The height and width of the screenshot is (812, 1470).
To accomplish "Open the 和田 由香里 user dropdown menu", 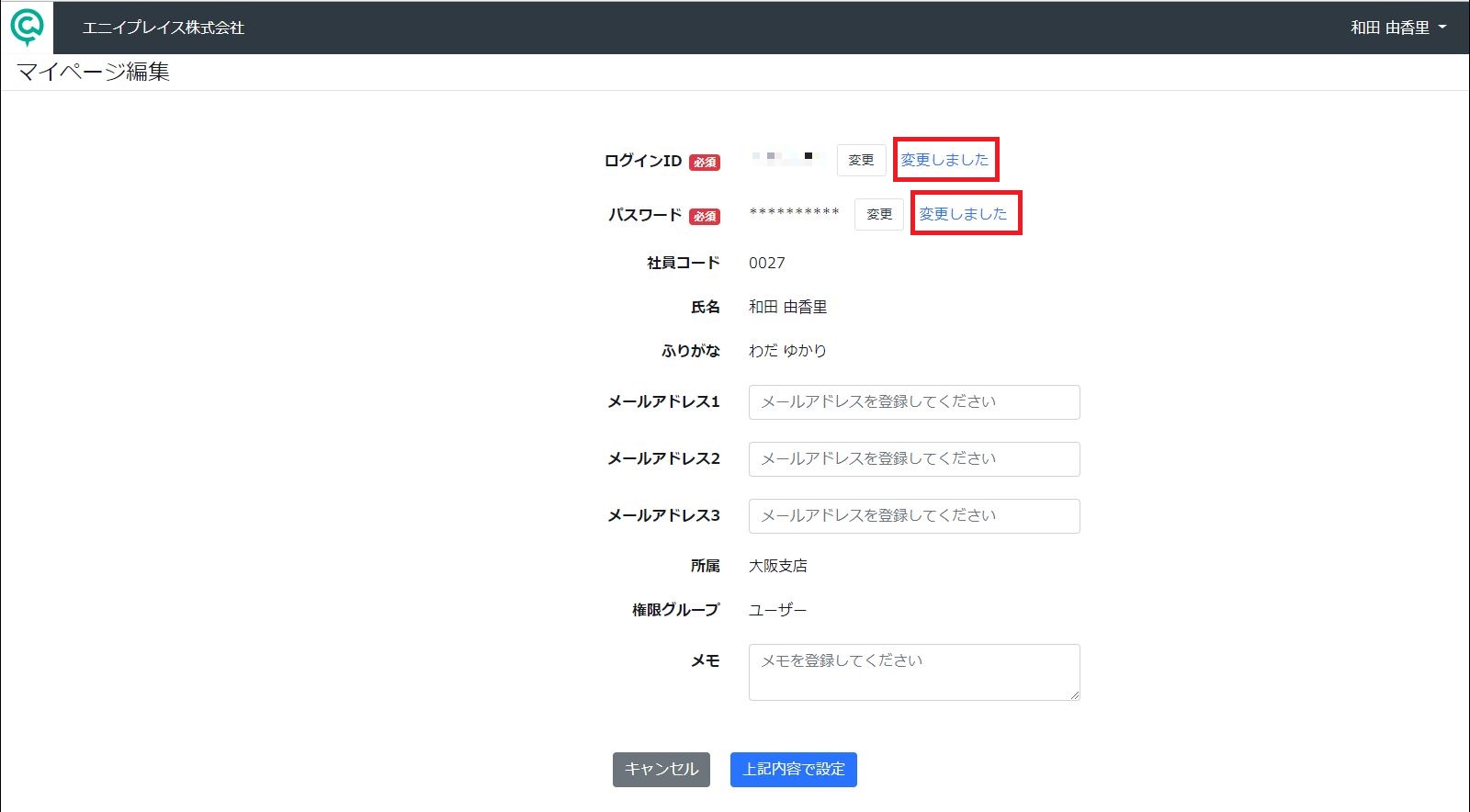I will (1397, 28).
